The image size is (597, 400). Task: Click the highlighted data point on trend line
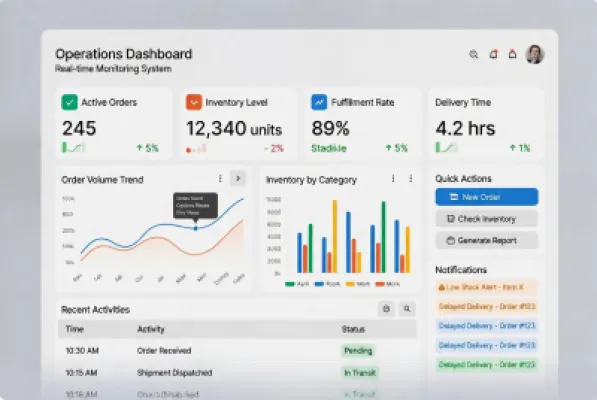[195, 228]
